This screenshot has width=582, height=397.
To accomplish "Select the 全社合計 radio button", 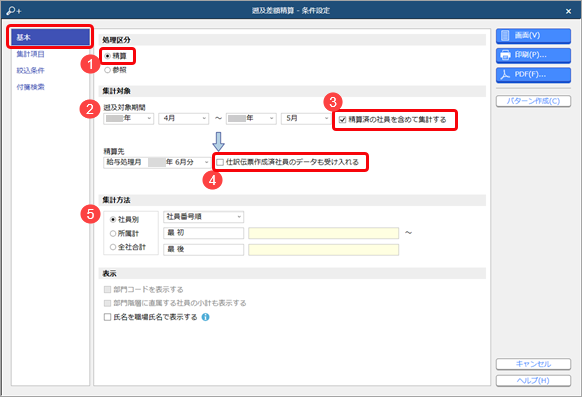I will point(113,247).
